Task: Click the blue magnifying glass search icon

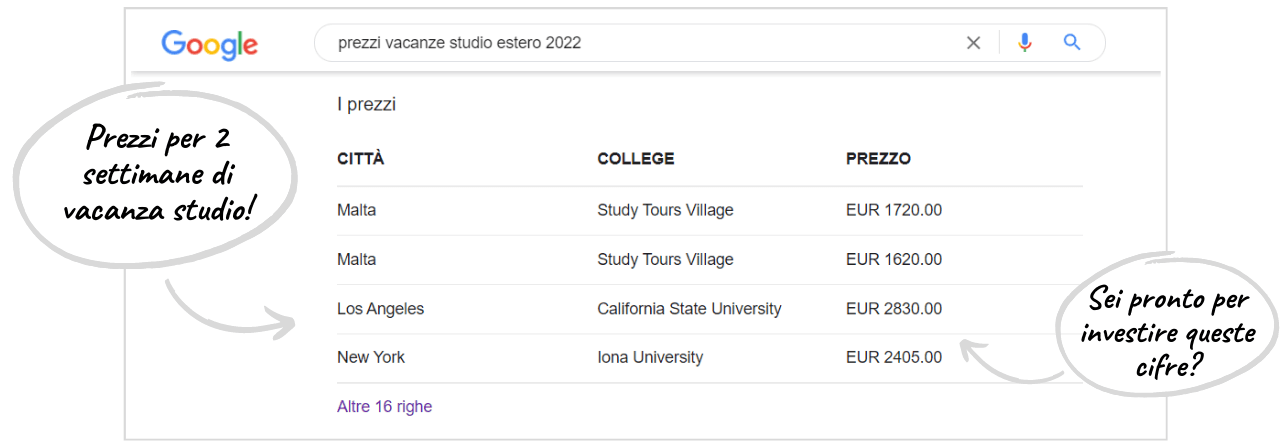Action: pyautogui.click(x=1072, y=43)
